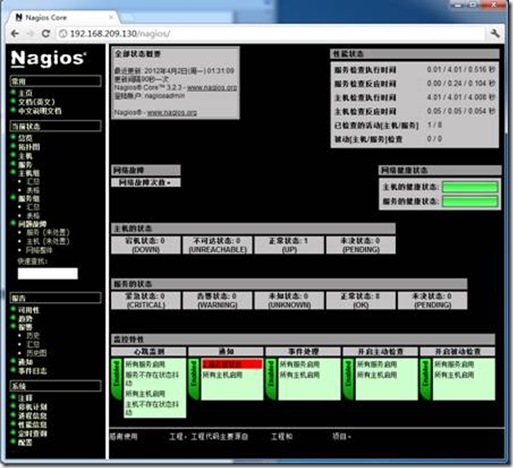Open 报警 report in sidebar
Image resolution: width=513 pixels, height=468 pixels.
click(25, 327)
